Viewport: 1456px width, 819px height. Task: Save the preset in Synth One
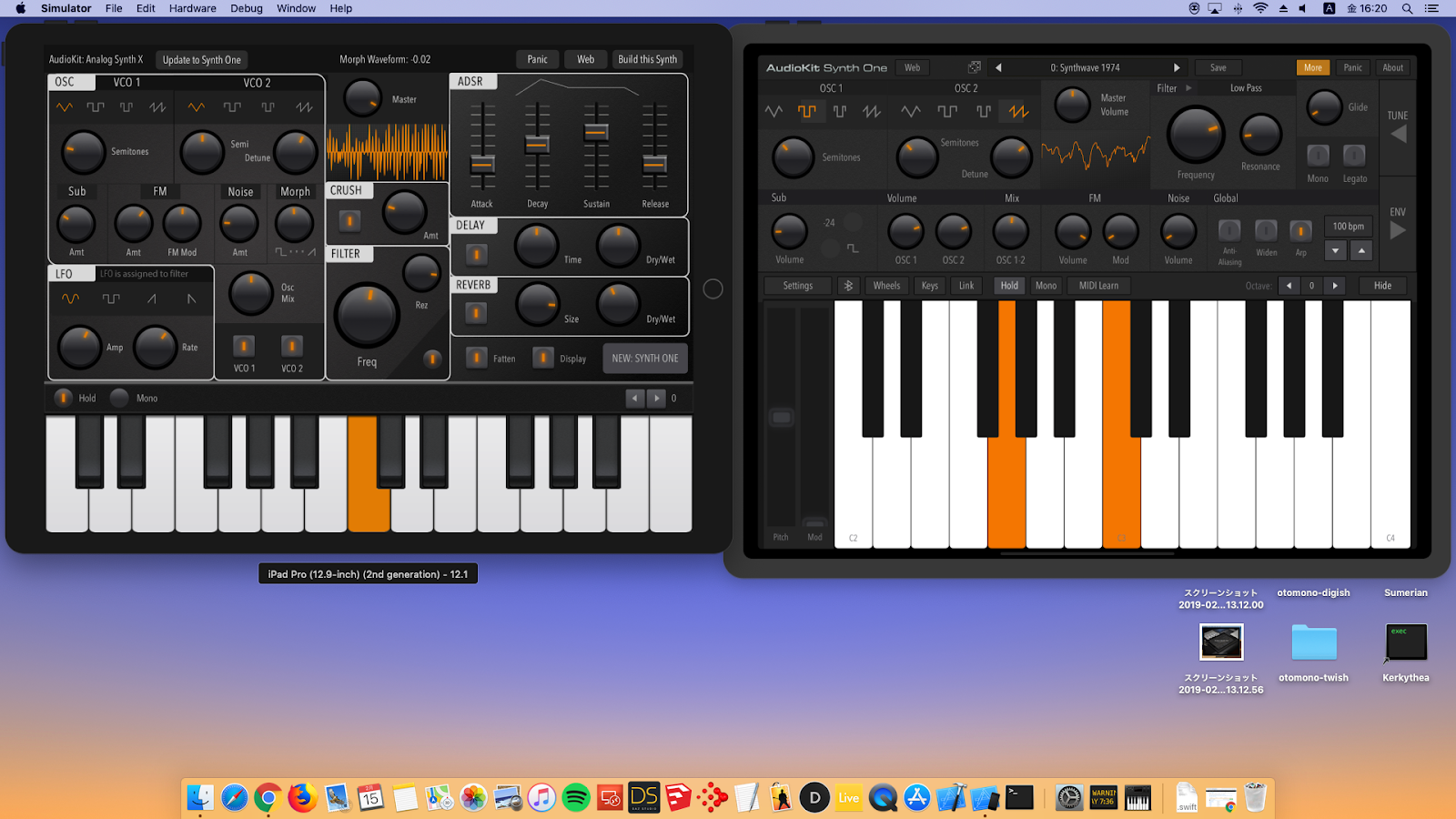[x=1218, y=67]
